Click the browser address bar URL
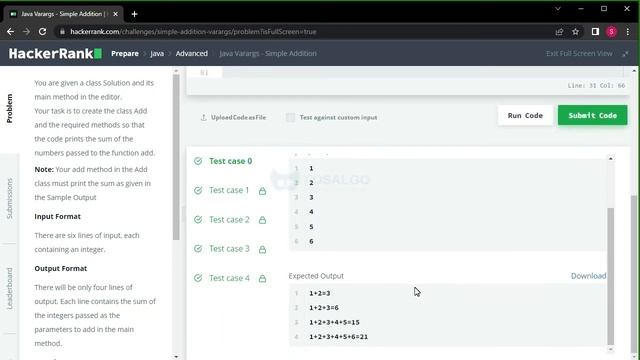The image size is (640, 360). (x=193, y=32)
